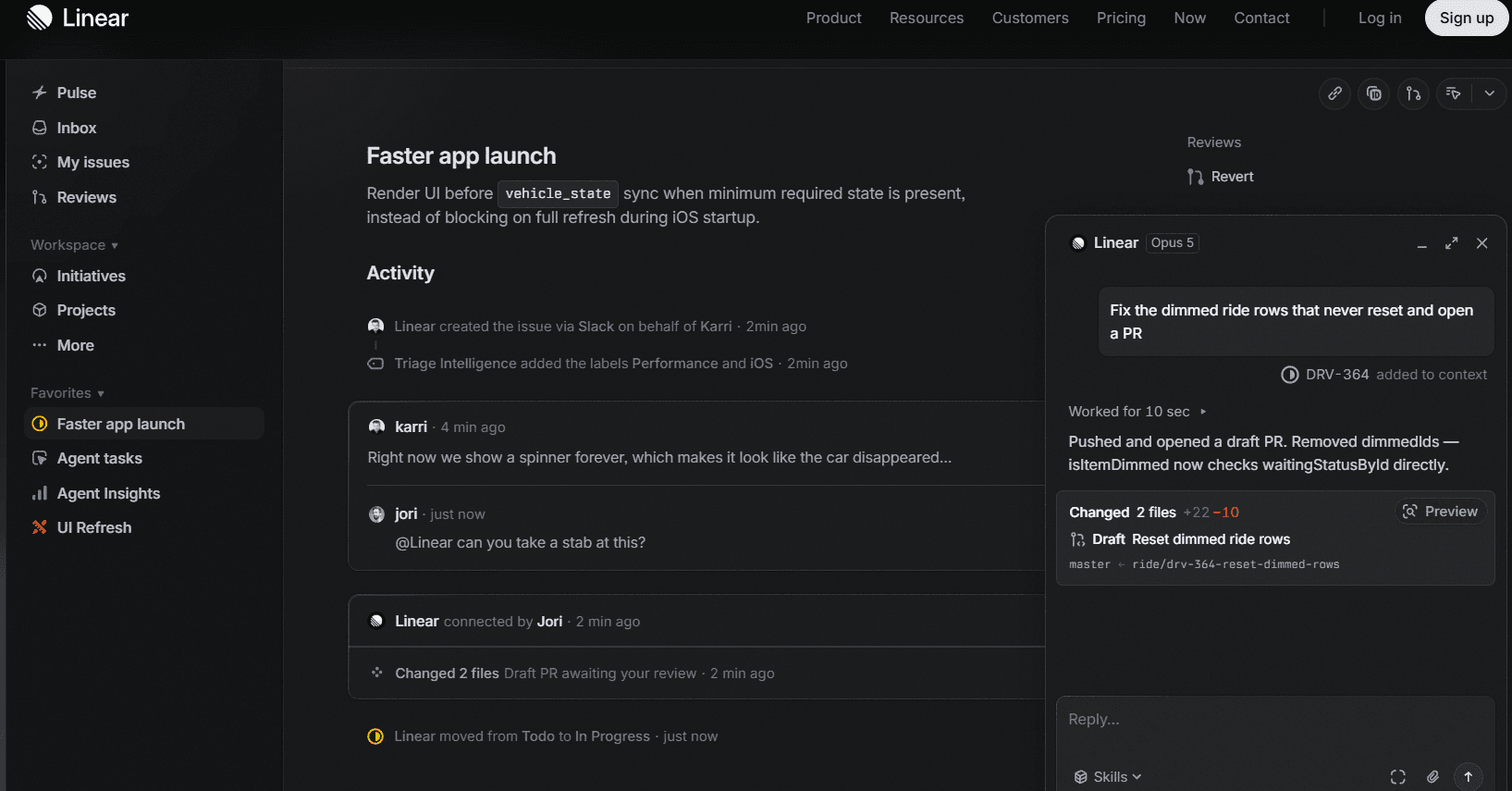Open the Draft Reset dimmed ride rows PR
The image size is (1512, 791).
[1180, 539]
